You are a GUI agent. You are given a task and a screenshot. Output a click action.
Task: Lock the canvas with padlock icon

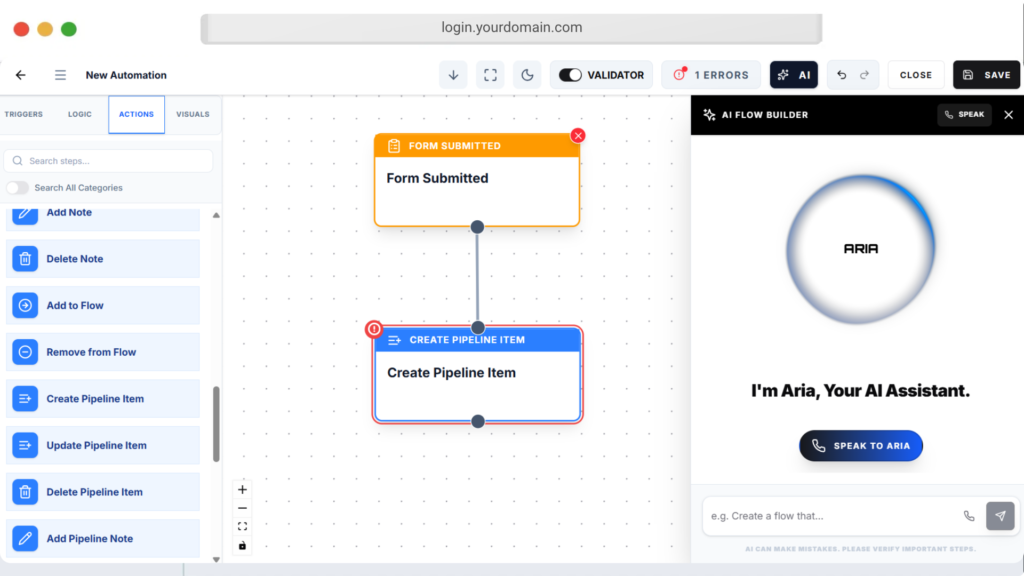pos(242,545)
